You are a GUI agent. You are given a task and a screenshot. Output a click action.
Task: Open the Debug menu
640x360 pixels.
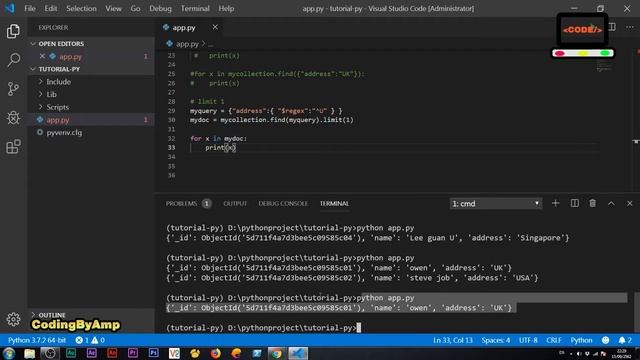[160, 8]
